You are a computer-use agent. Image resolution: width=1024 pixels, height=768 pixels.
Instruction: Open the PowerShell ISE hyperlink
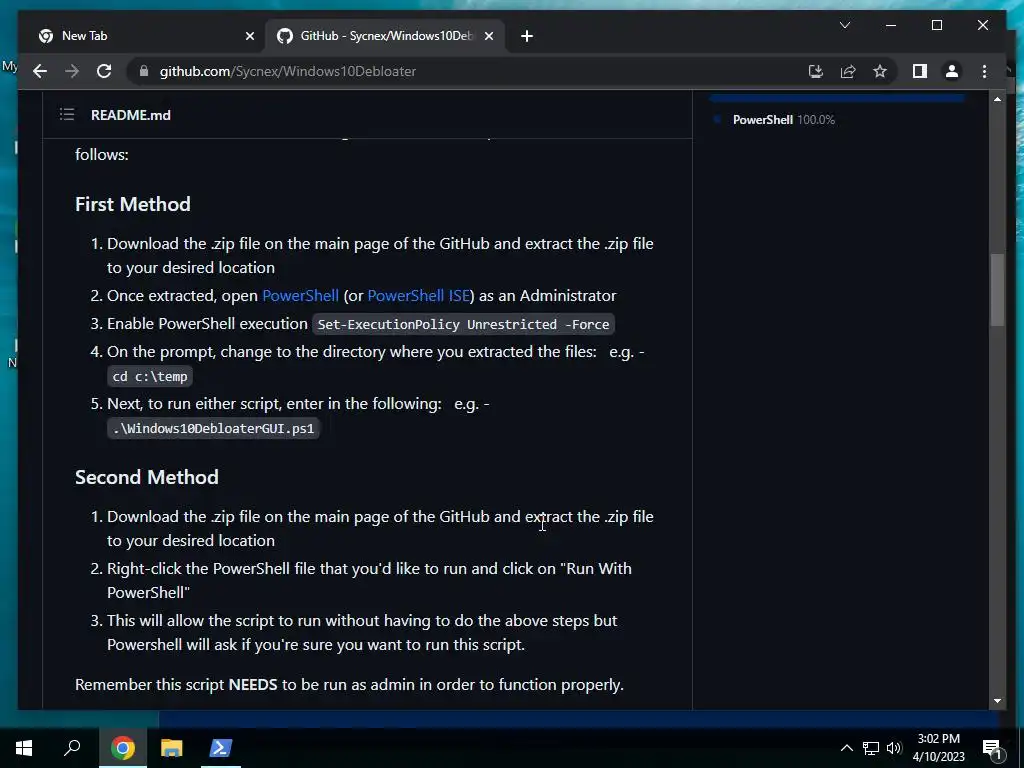coord(419,296)
